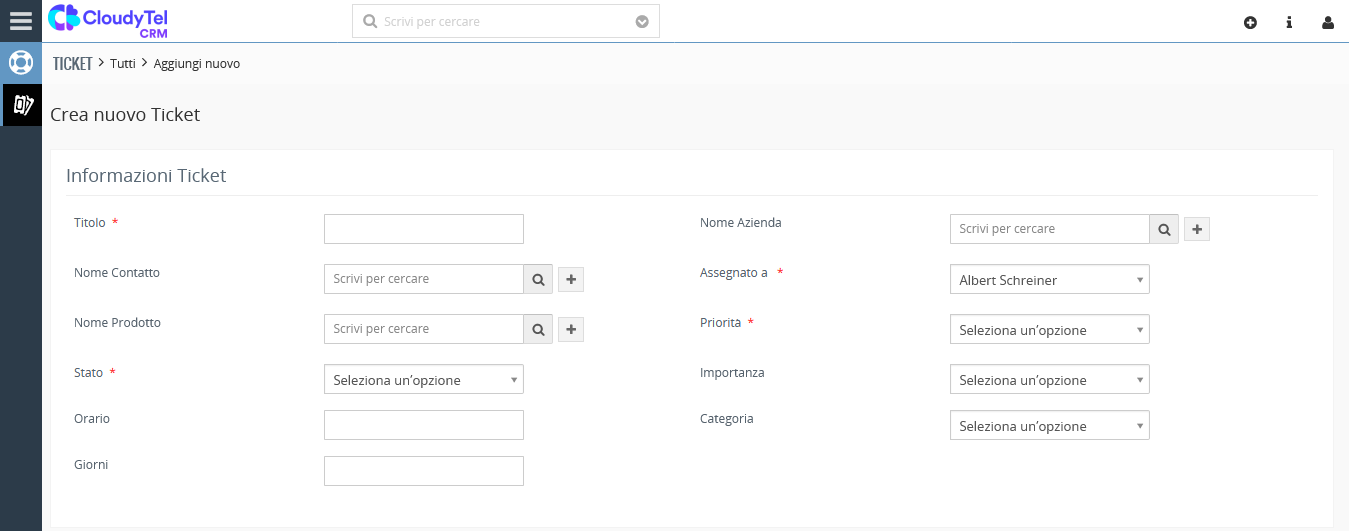Click the quick create plus icon
Viewport: 1349px width, 531px height.
pyautogui.click(x=1250, y=22)
